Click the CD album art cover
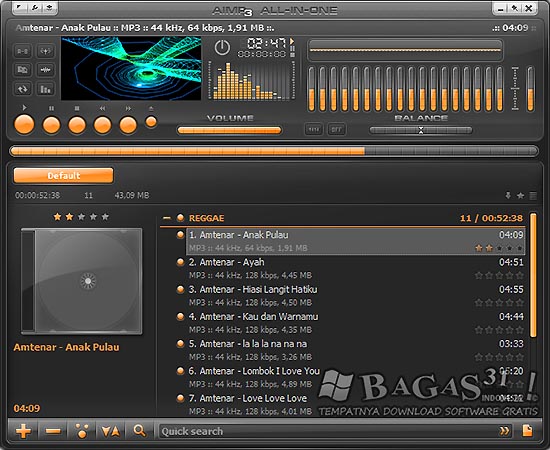Screen dimensions: 550x450 click(x=82, y=281)
